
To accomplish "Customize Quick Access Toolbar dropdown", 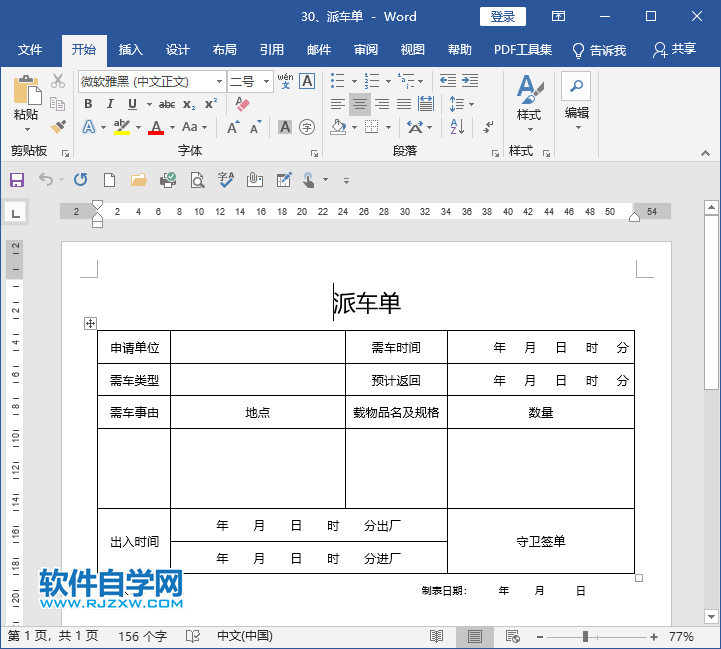I will pyautogui.click(x=346, y=181).
